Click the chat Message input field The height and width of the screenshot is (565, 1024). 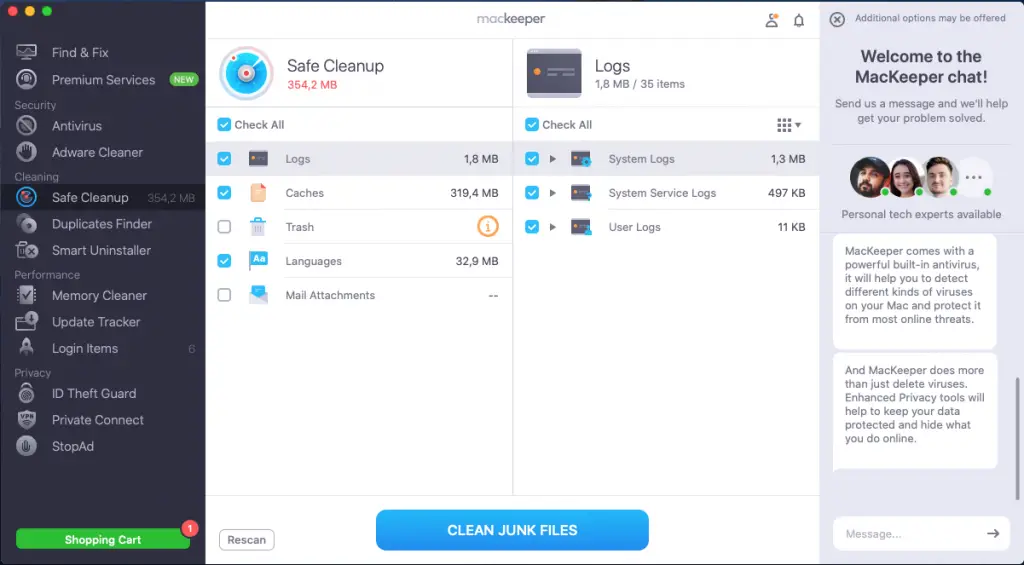[912, 534]
